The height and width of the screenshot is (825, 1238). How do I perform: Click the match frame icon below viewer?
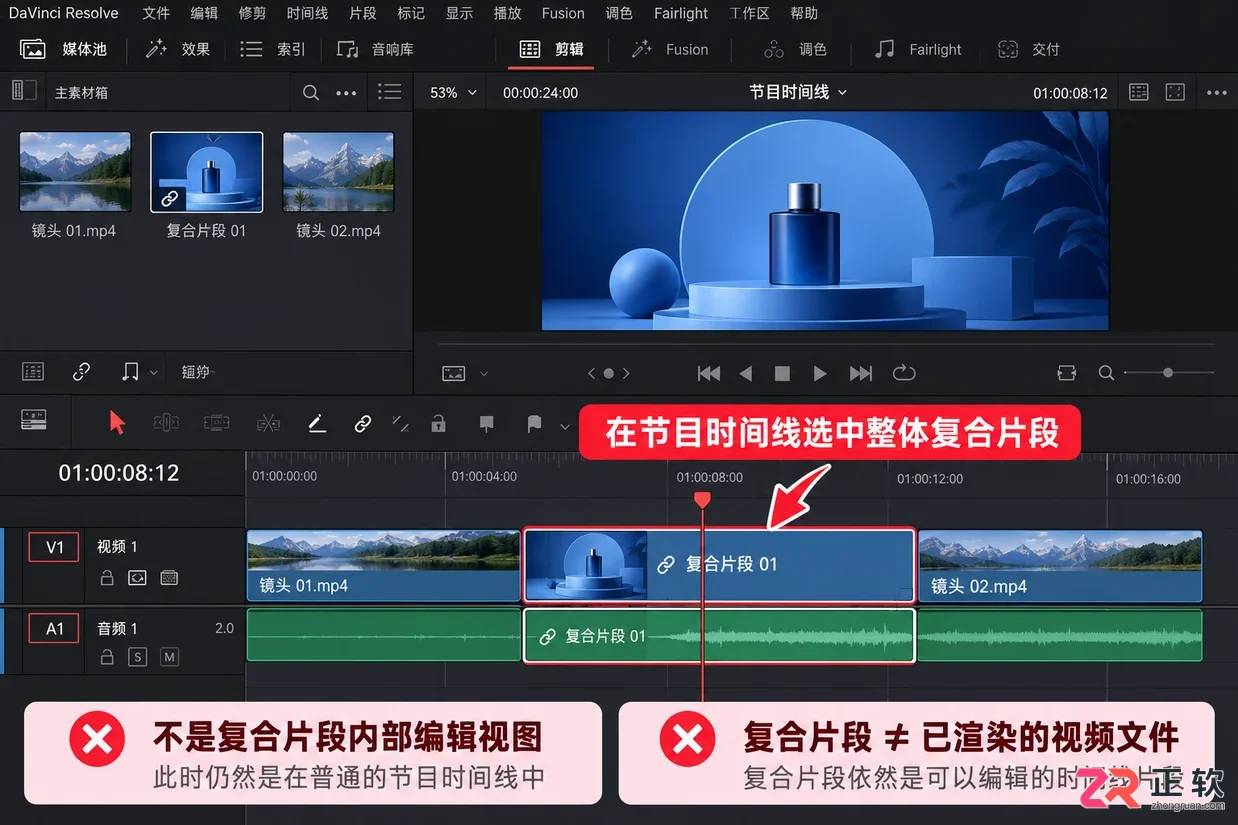1066,373
